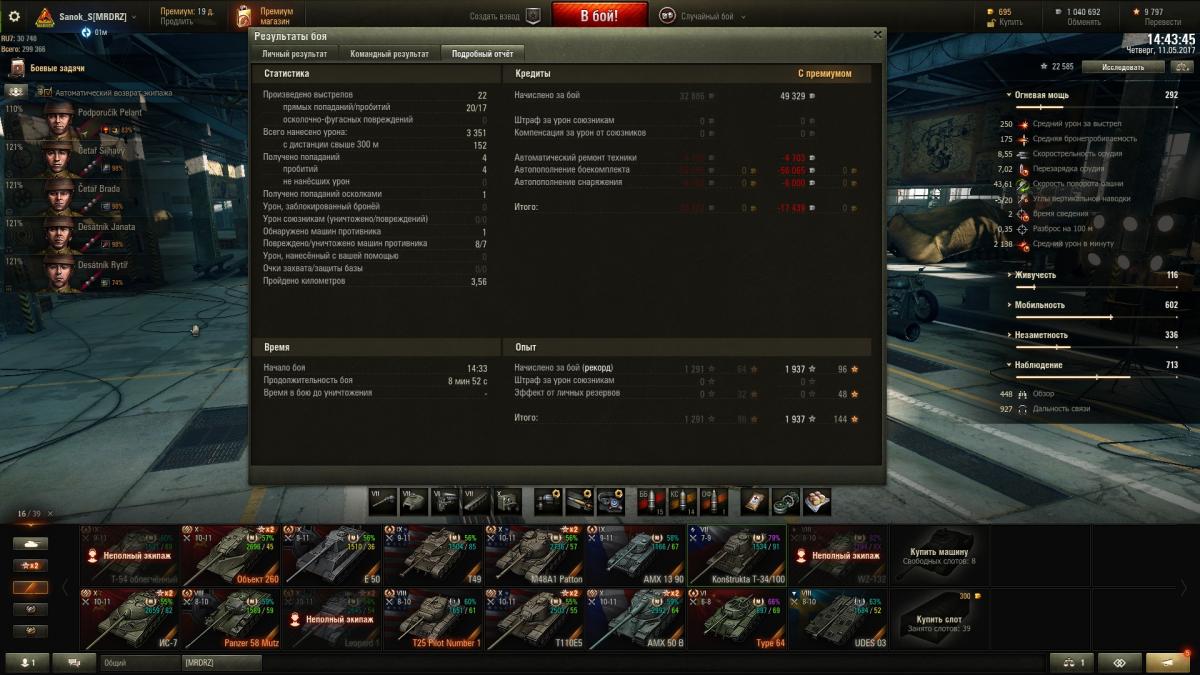The image size is (1200, 675).
Task: Open contacts list button showing 1
Action: pyautogui.click(x=28, y=663)
